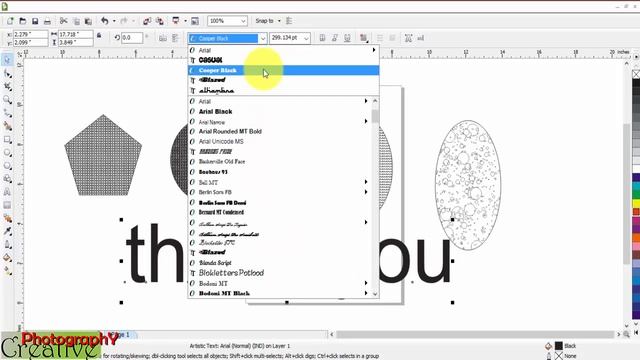Click the Print icon
Screen dimensions: 640x360
click(47, 21)
